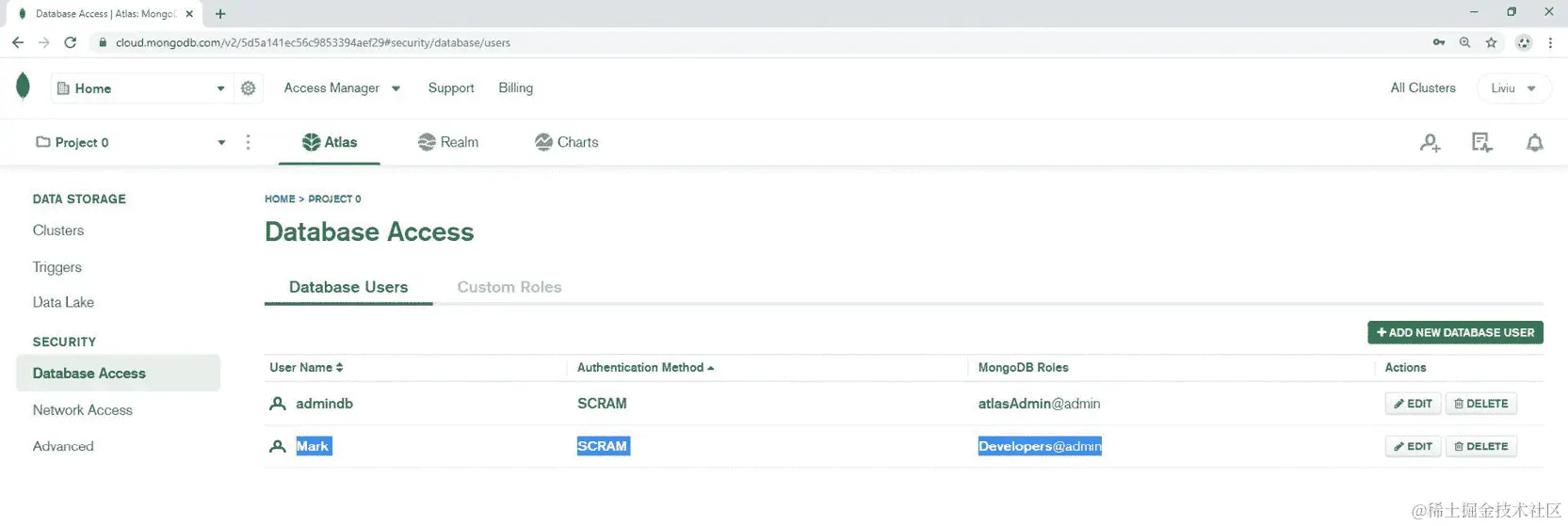Click the All Clusters link
The width and height of the screenshot is (1568, 526).
pyautogui.click(x=1423, y=88)
